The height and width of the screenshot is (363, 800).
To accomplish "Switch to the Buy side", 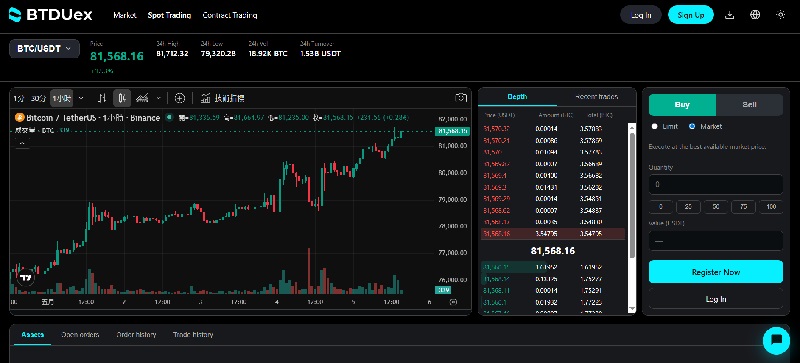I will 682,105.
